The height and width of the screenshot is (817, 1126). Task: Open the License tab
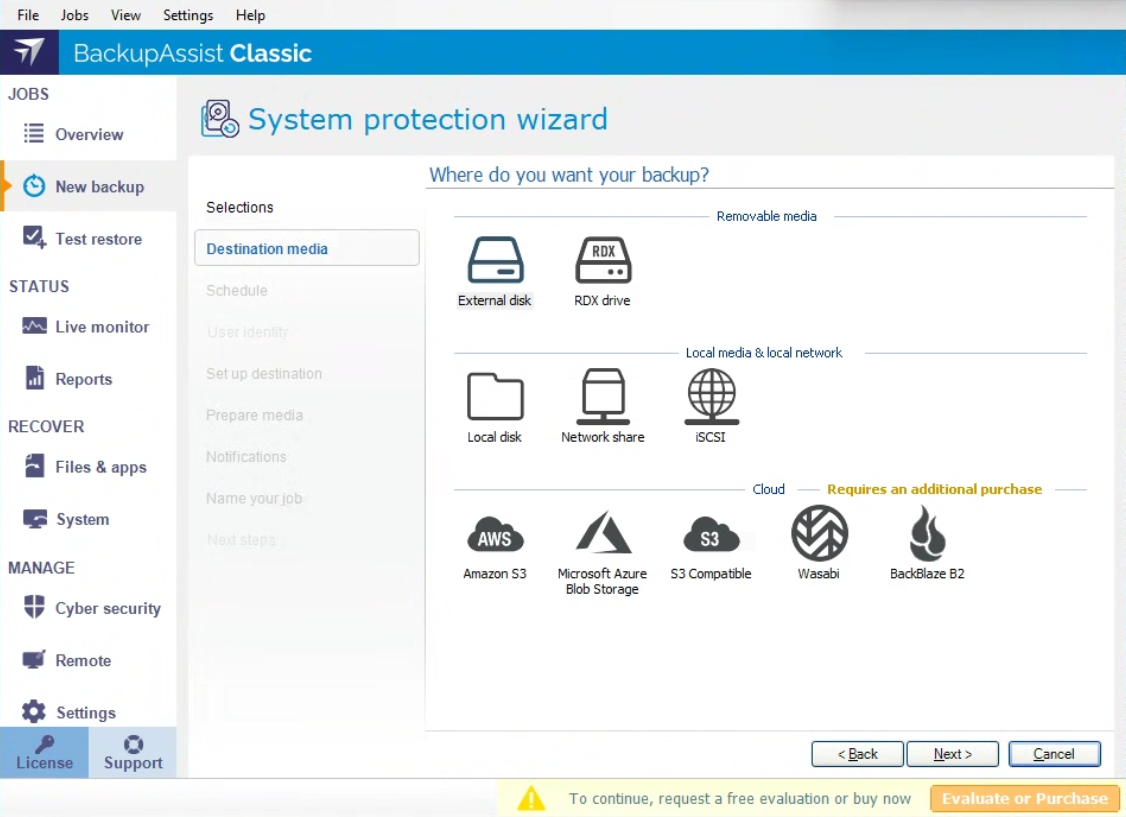(44, 753)
